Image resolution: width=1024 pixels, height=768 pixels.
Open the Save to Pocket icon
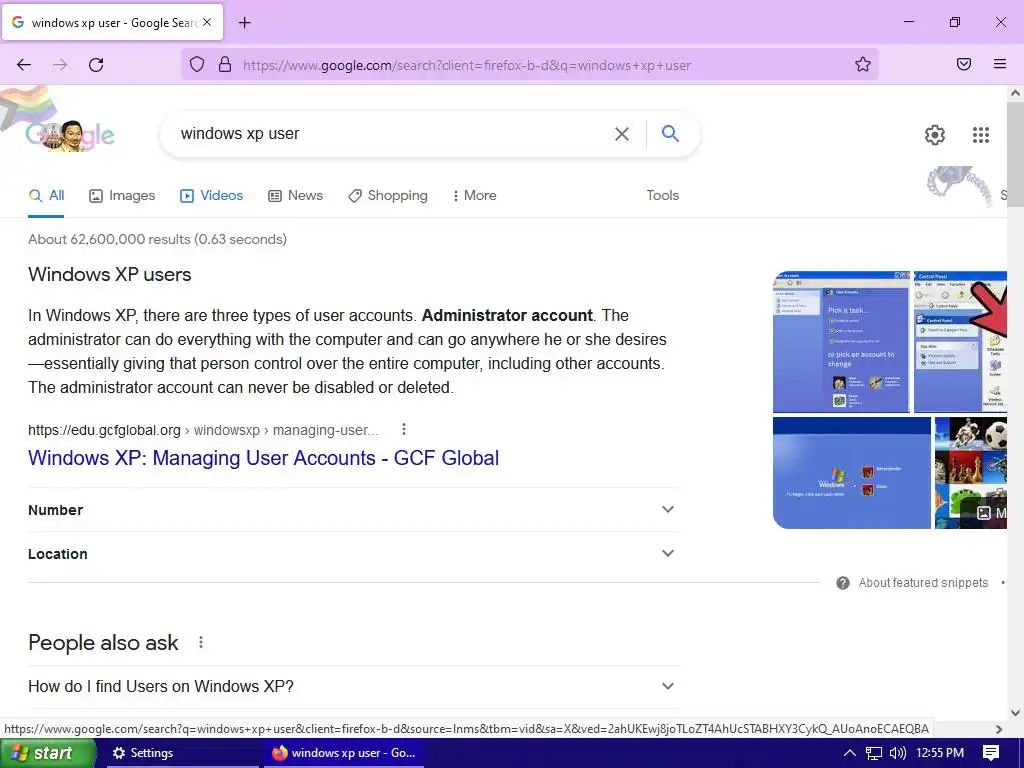964,64
